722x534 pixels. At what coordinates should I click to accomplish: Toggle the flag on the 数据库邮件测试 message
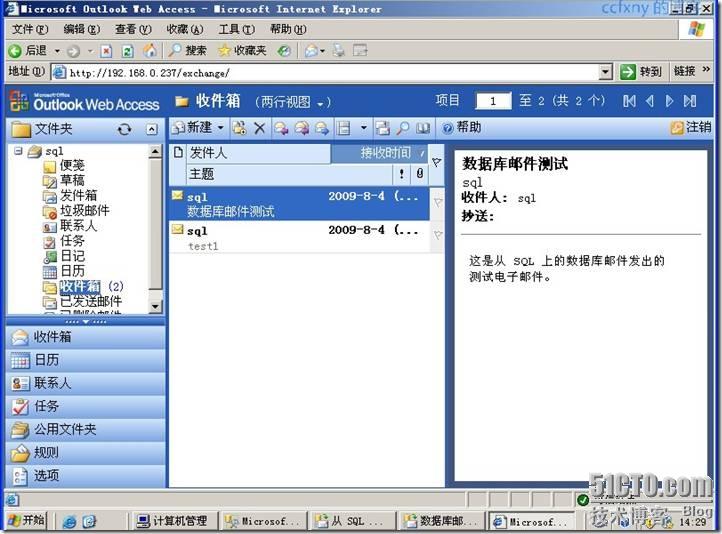pyautogui.click(x=438, y=203)
